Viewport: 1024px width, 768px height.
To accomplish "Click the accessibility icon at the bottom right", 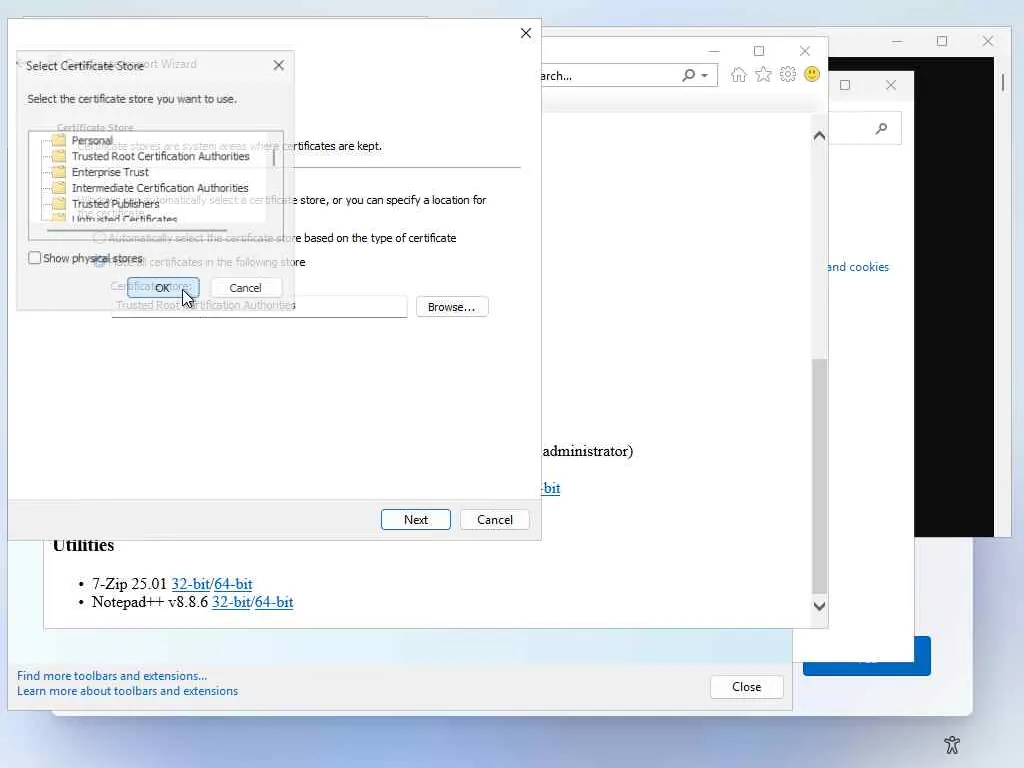I will [x=952, y=744].
